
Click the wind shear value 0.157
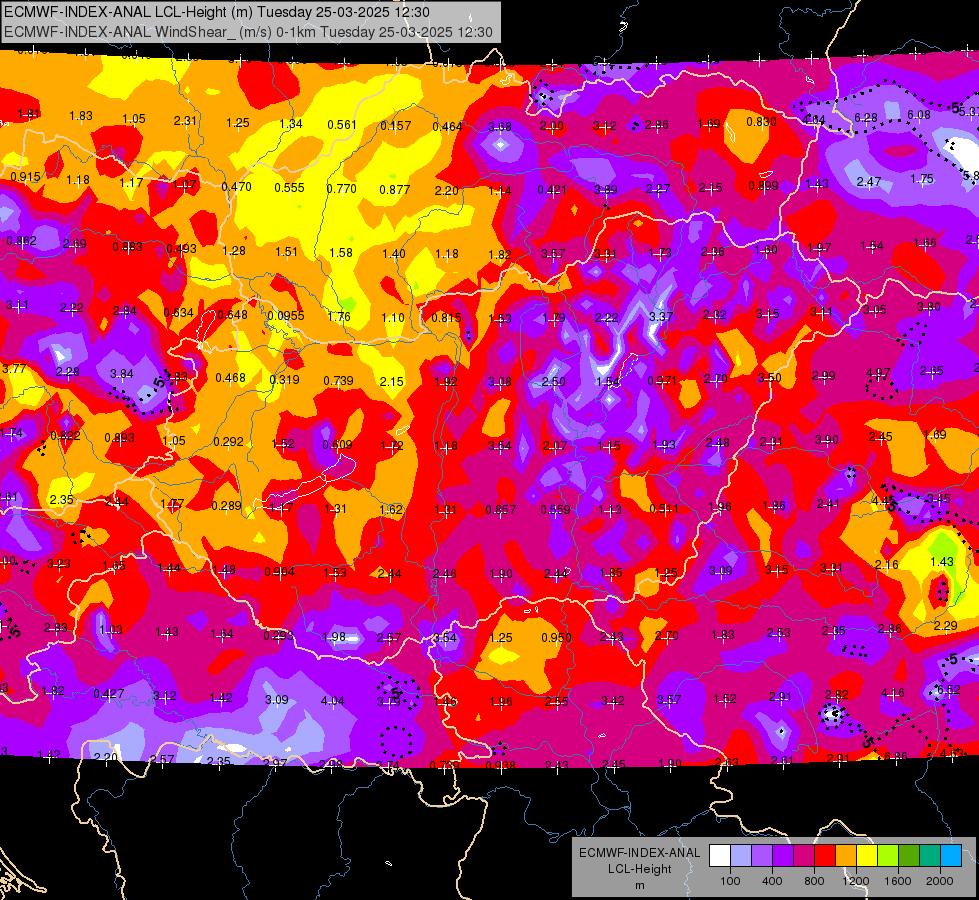396,126
